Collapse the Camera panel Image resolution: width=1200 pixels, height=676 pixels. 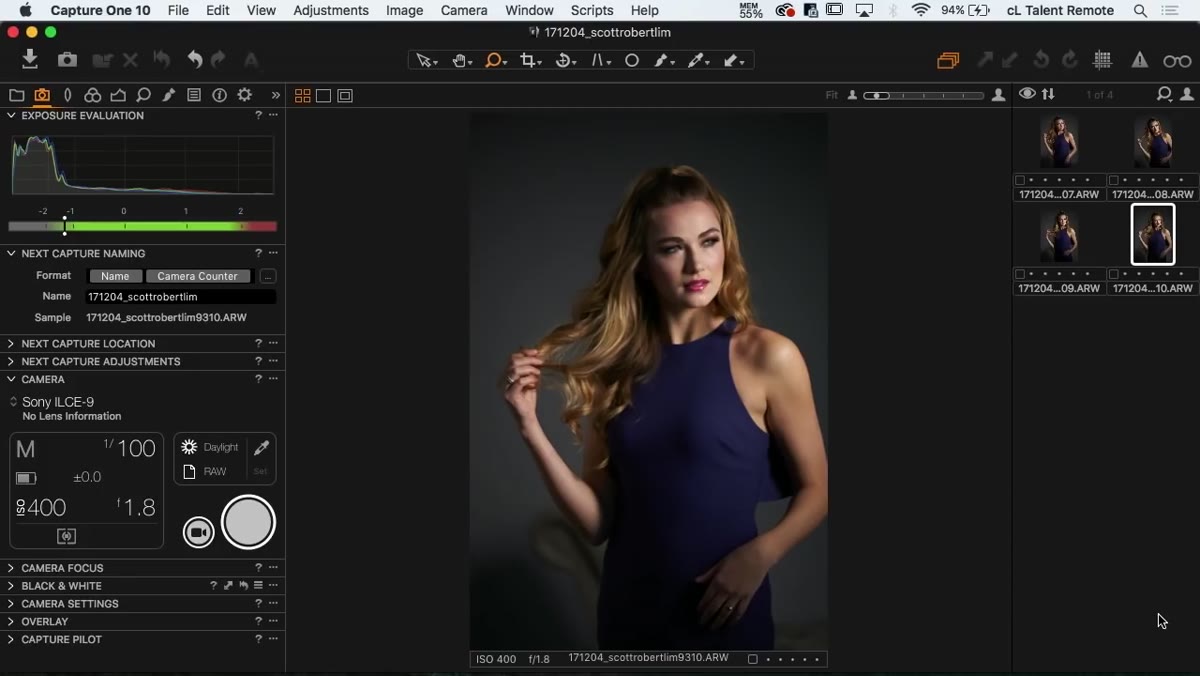point(12,380)
